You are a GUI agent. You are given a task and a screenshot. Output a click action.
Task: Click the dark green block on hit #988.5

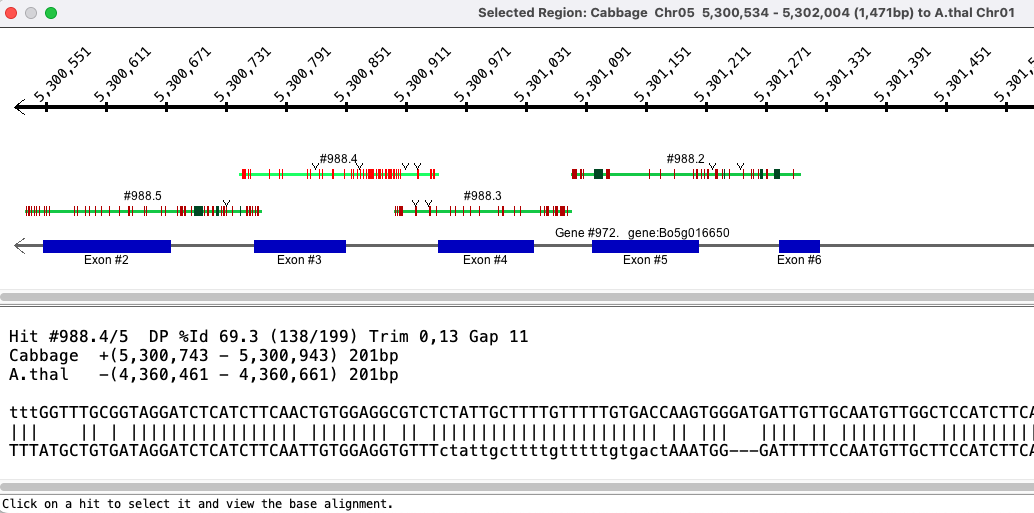pyautogui.click(x=198, y=211)
